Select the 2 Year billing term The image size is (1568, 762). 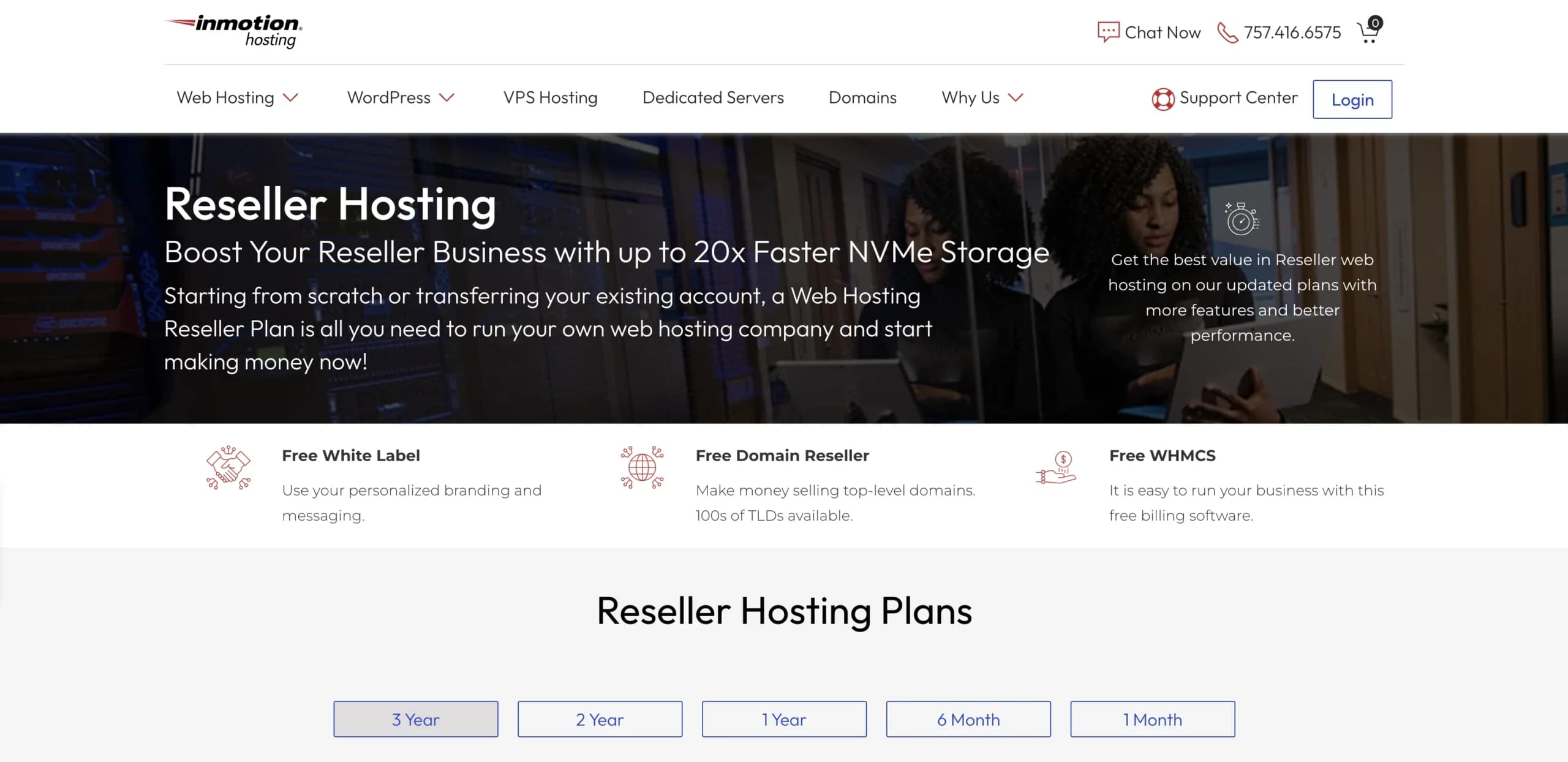tap(599, 719)
